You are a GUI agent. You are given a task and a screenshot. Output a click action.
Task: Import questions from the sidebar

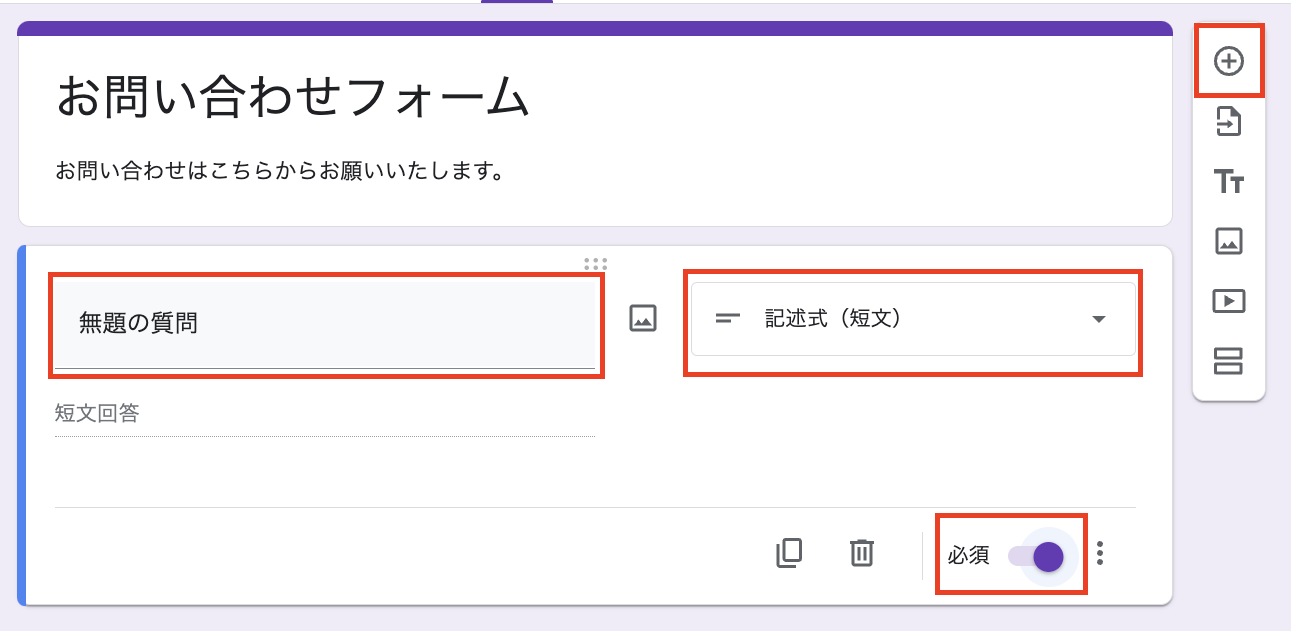(1229, 122)
